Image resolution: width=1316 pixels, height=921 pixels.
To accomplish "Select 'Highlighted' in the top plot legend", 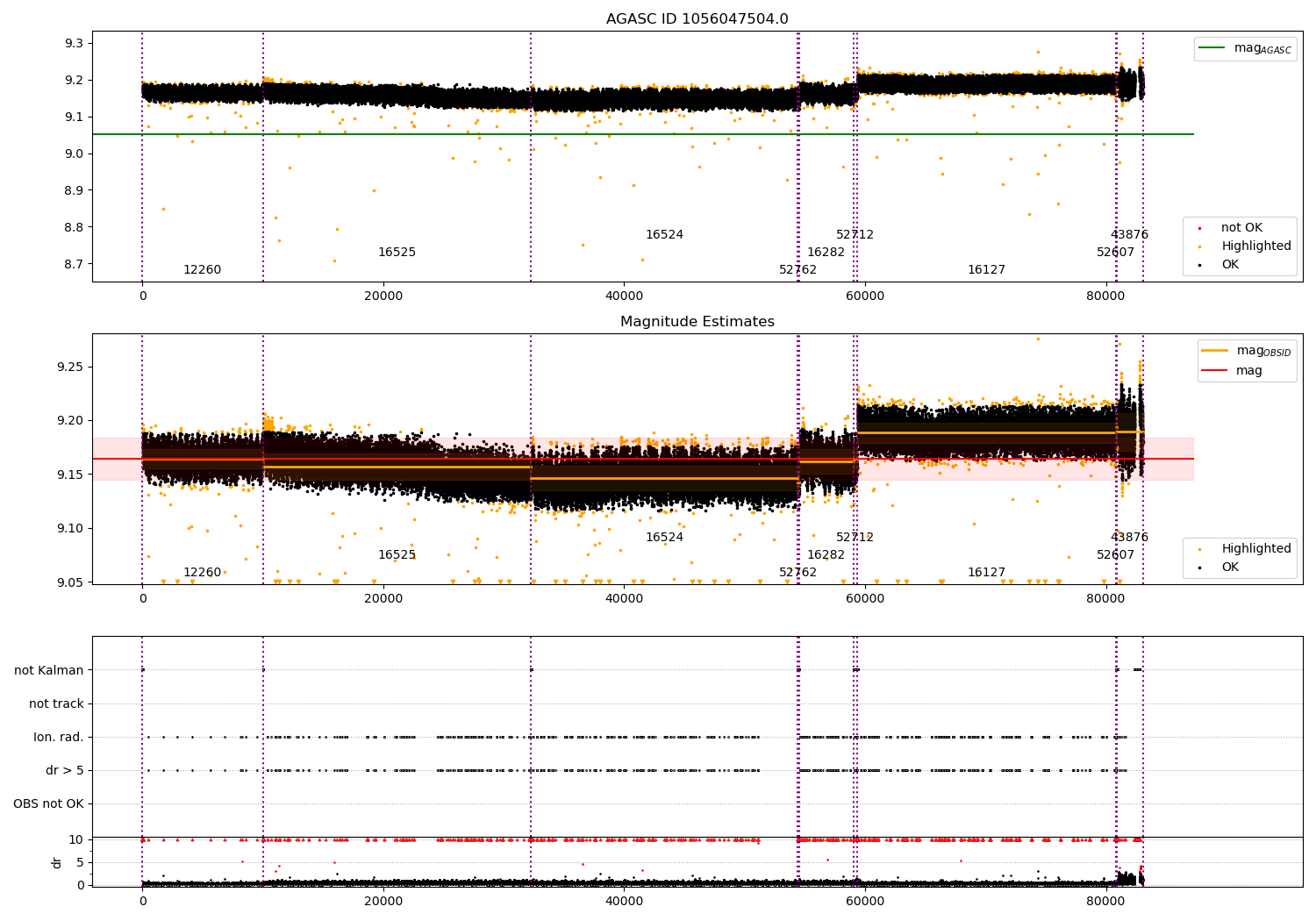I will (1256, 246).
